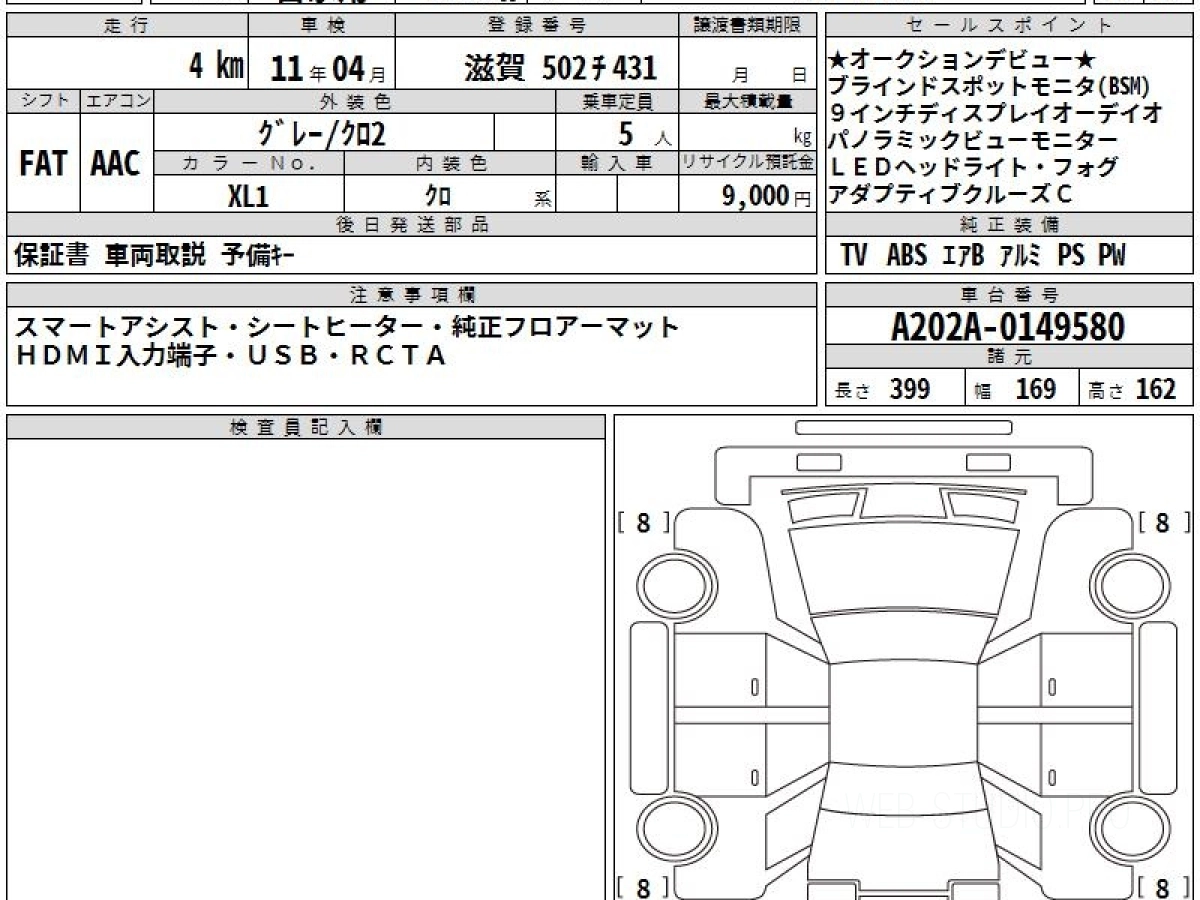
Task: Select the 諸元 header
Action: pyautogui.click(x=1009, y=357)
